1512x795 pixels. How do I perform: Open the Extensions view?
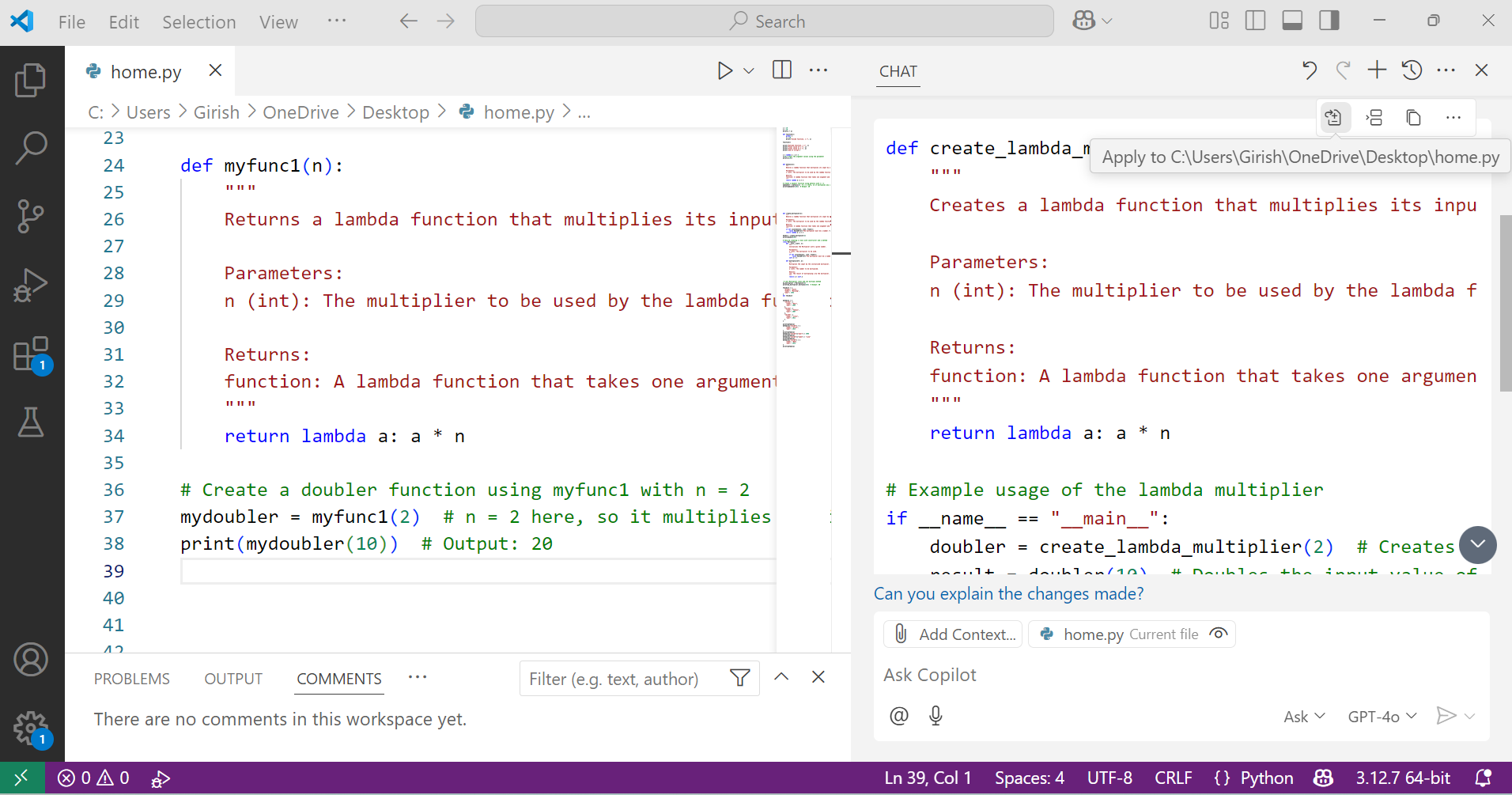[32, 354]
